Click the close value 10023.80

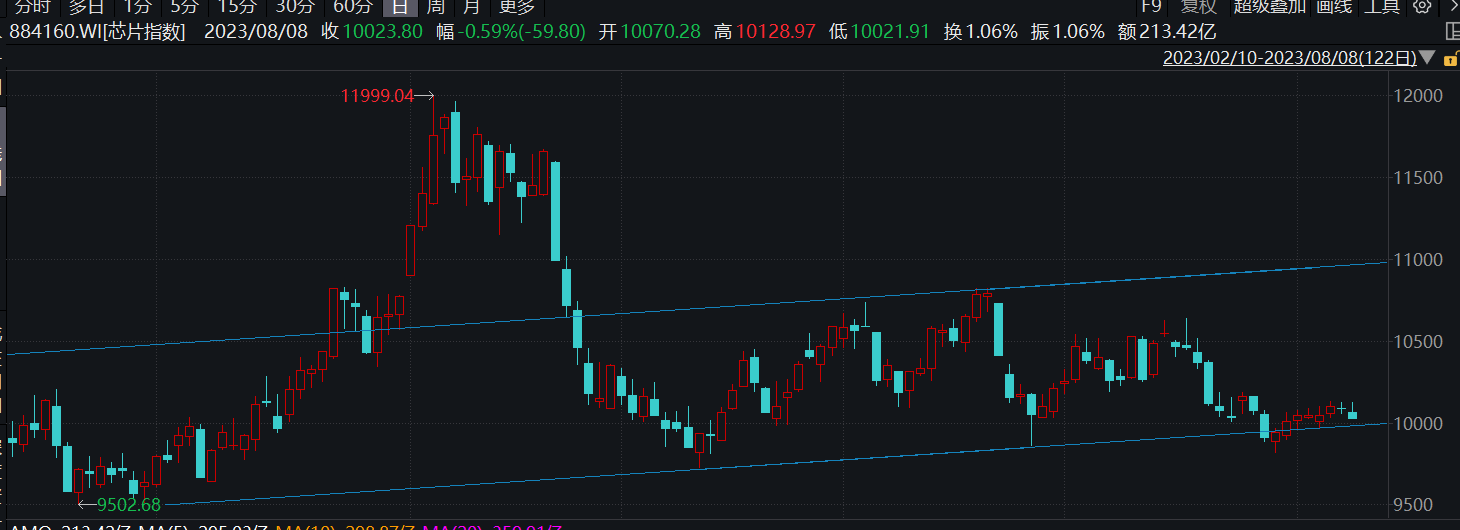(x=382, y=31)
